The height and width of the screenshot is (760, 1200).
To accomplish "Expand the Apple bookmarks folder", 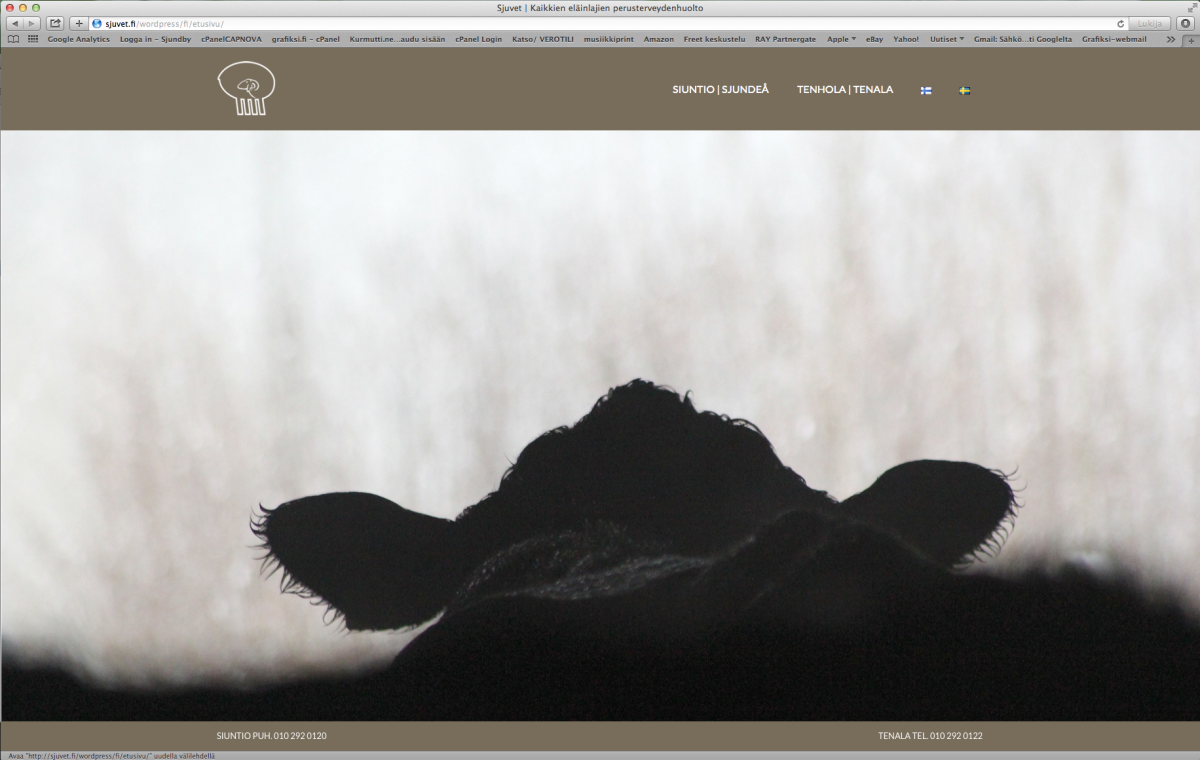I will [841, 39].
